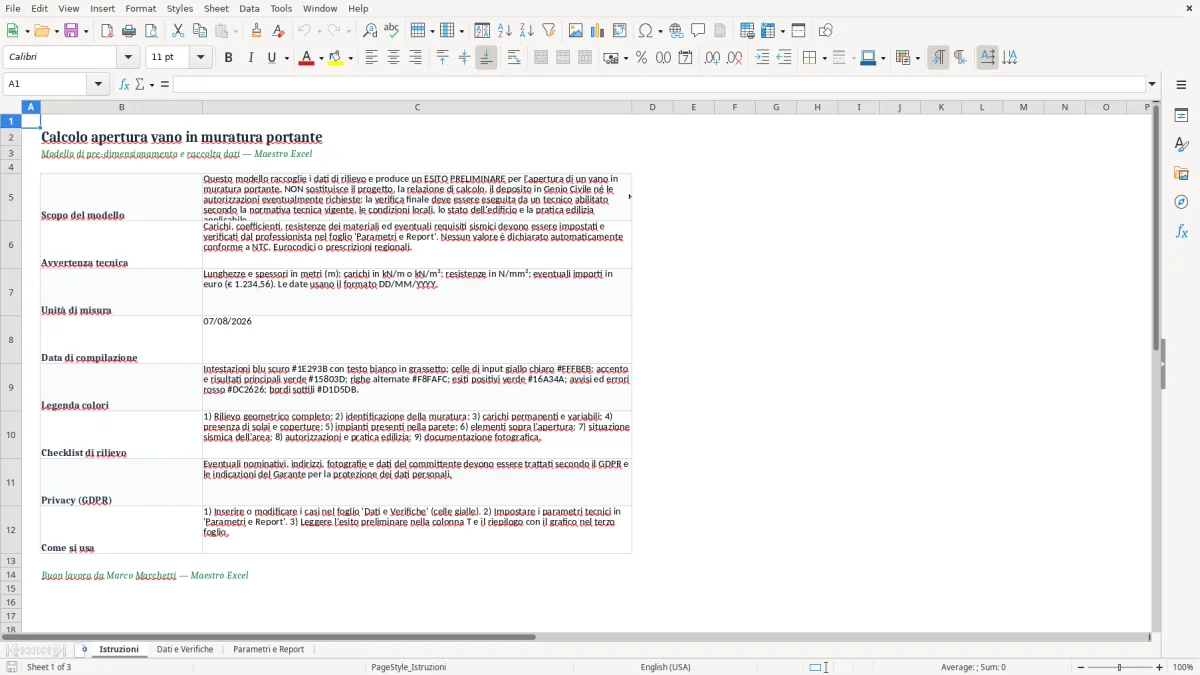
Task: Format as percent
Action: coord(641,58)
